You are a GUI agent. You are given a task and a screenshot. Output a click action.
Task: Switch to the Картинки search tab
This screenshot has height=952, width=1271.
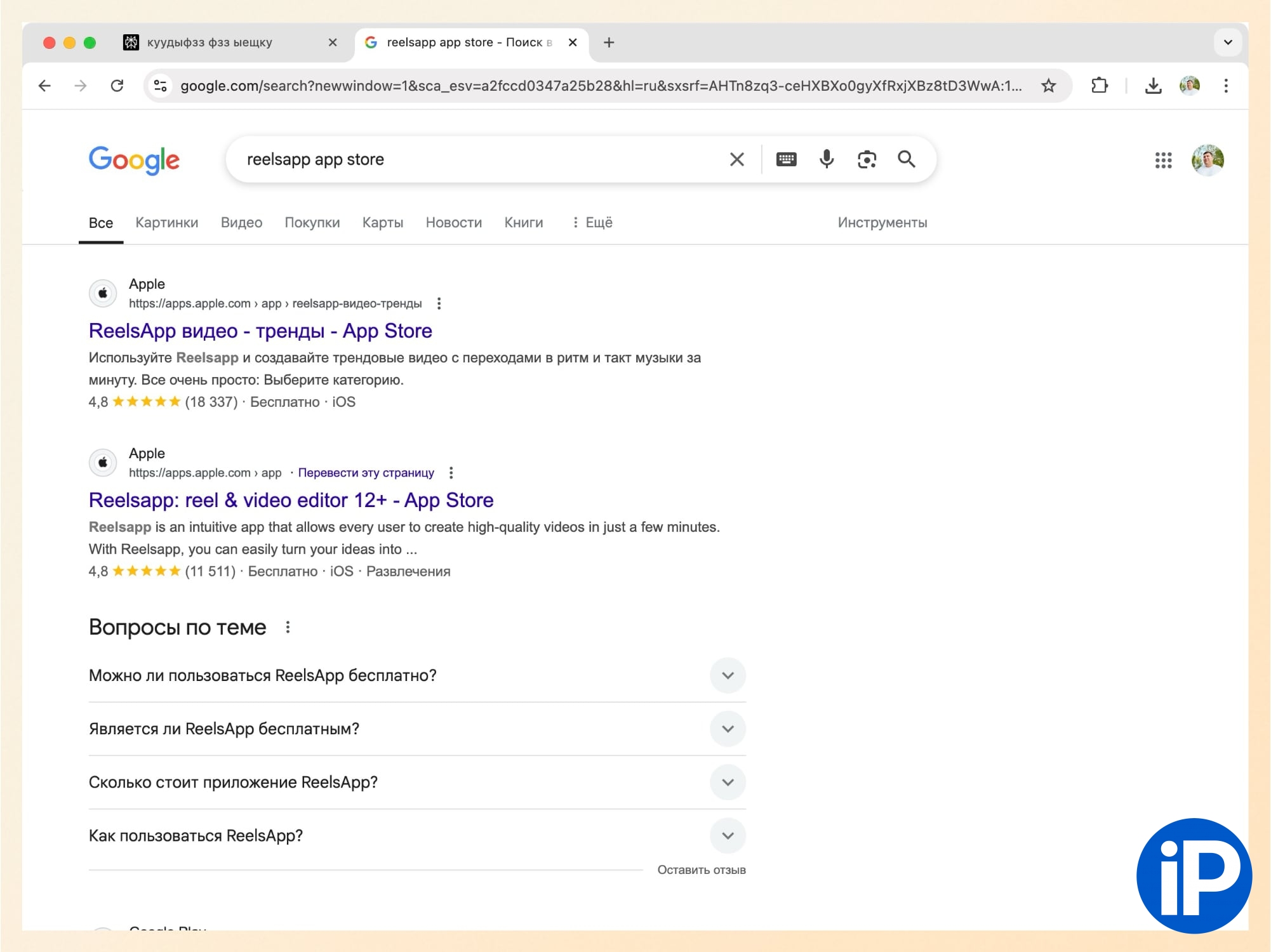point(166,223)
